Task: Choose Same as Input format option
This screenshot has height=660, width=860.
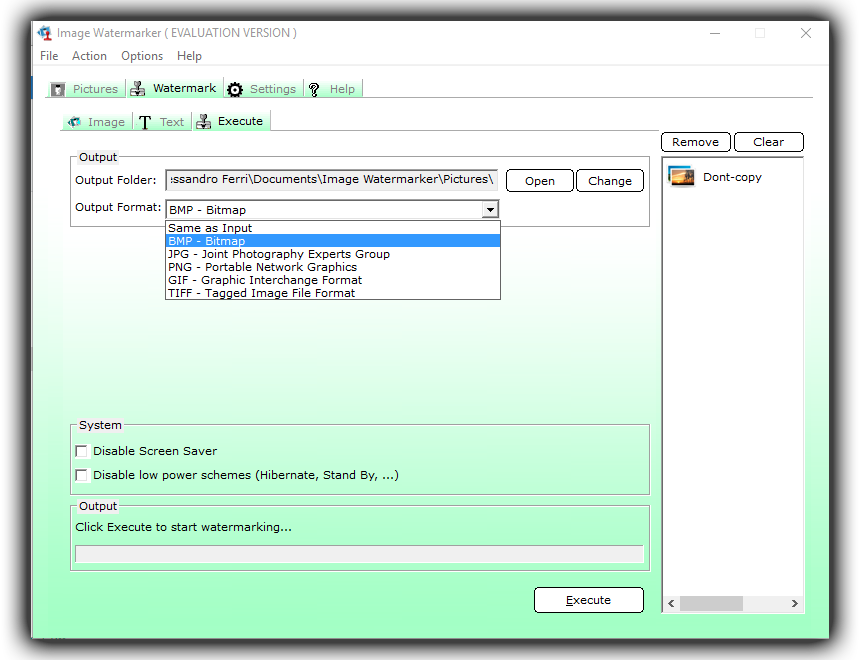Action: pyautogui.click(x=332, y=228)
